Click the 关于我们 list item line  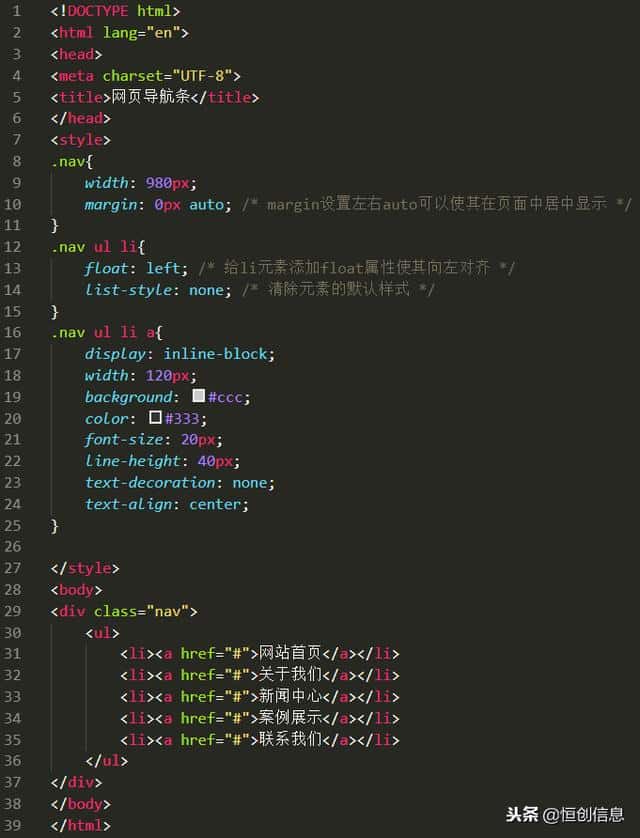[260, 675]
